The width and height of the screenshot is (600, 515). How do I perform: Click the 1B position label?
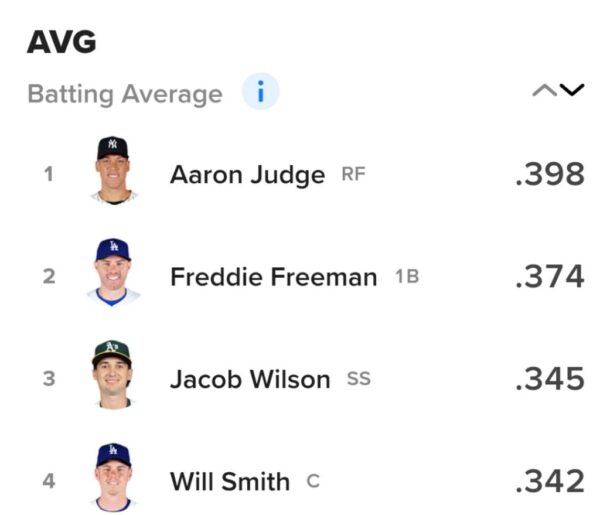[406, 277]
